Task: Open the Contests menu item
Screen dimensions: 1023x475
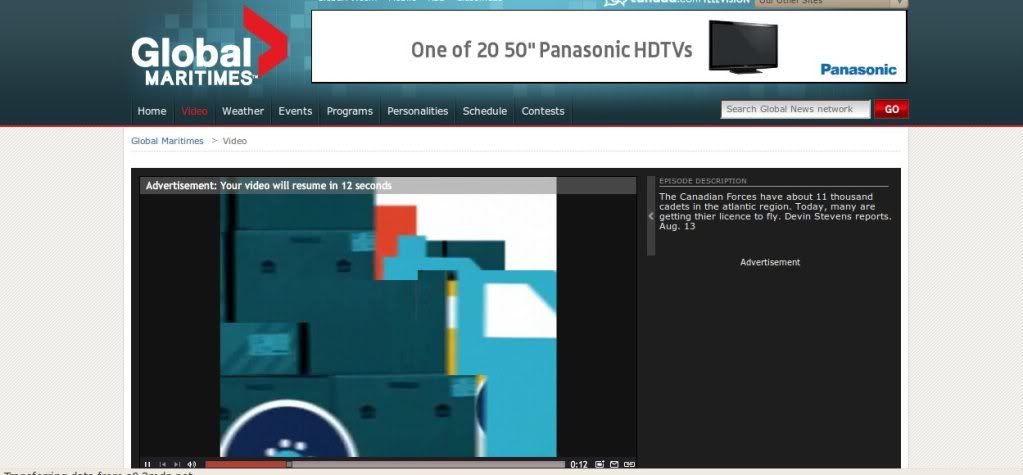Action: [x=543, y=111]
